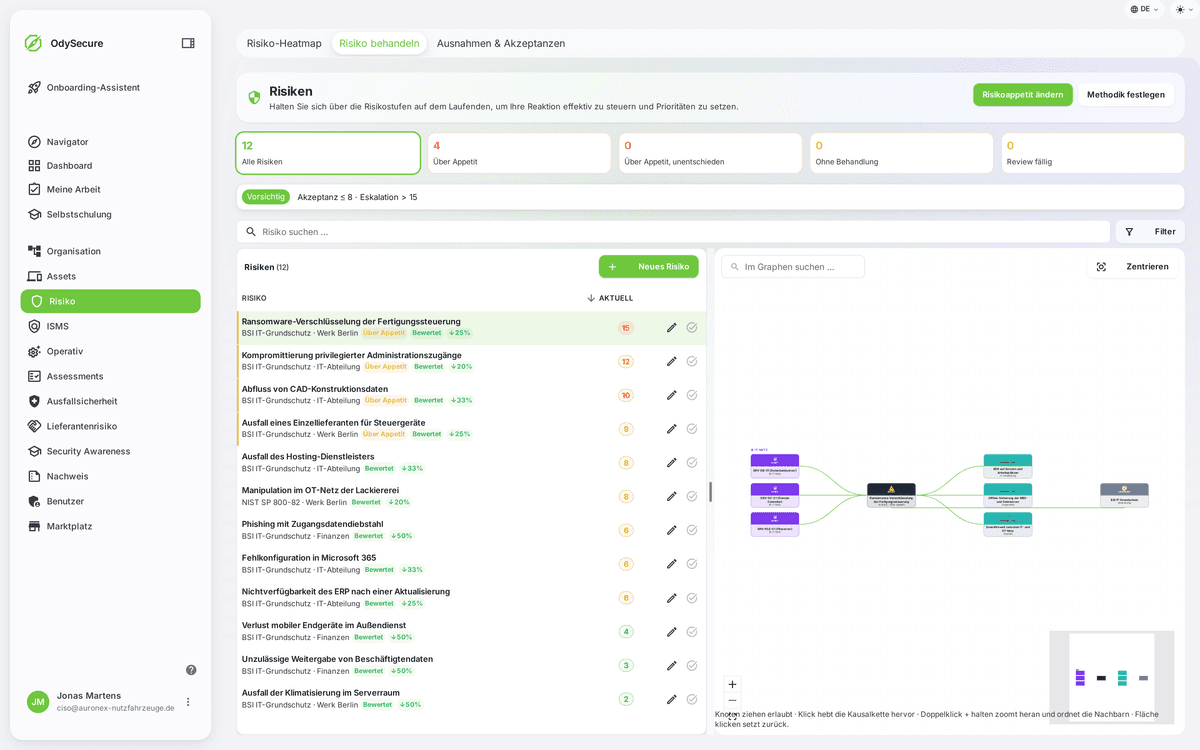Screen dimensions: 1200x750
Task: Select the Review fällig summary card
Action: [1093, 153]
